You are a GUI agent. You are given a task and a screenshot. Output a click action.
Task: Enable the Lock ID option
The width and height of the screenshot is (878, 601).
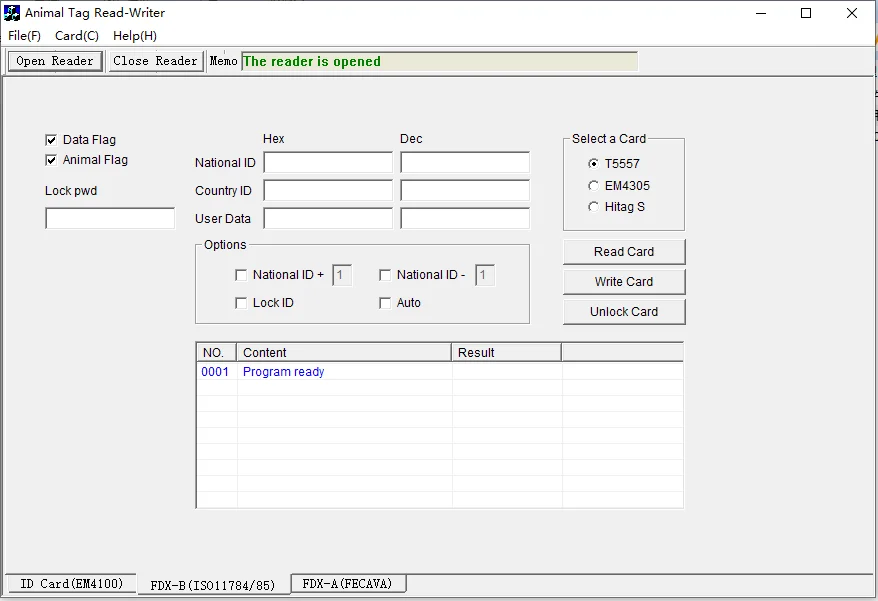point(241,303)
